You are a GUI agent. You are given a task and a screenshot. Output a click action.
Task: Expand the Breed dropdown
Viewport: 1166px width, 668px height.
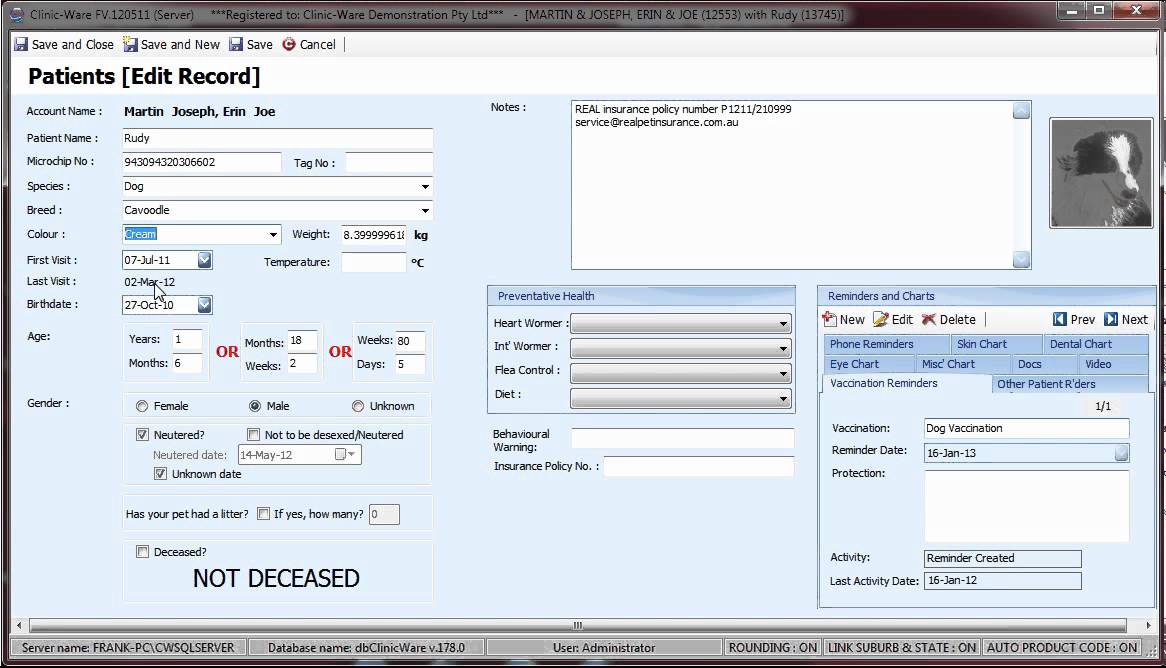point(425,211)
